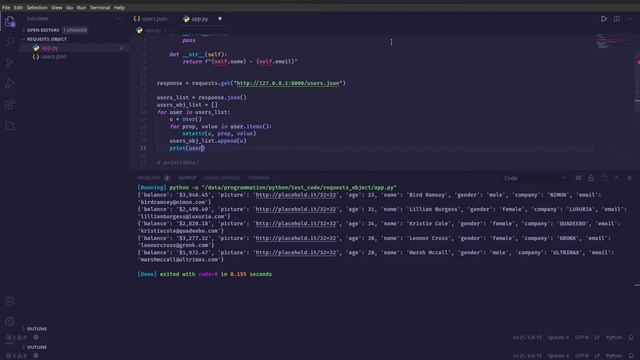Toggle output auto scroll lock
Screen dimensions: 640x360
[591, 178]
